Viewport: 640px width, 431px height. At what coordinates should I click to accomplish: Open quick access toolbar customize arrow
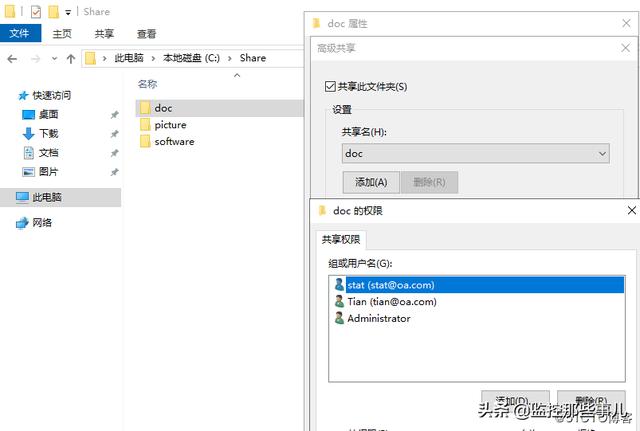[68, 13]
